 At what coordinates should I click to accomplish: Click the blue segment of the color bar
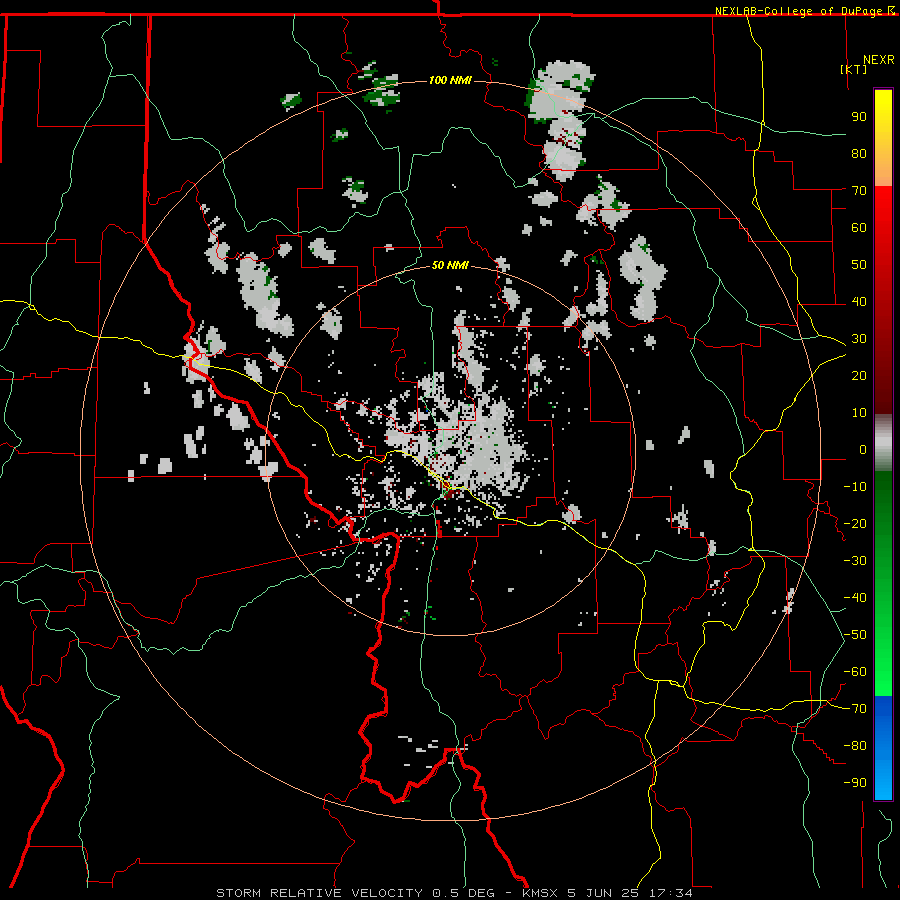pos(883,748)
